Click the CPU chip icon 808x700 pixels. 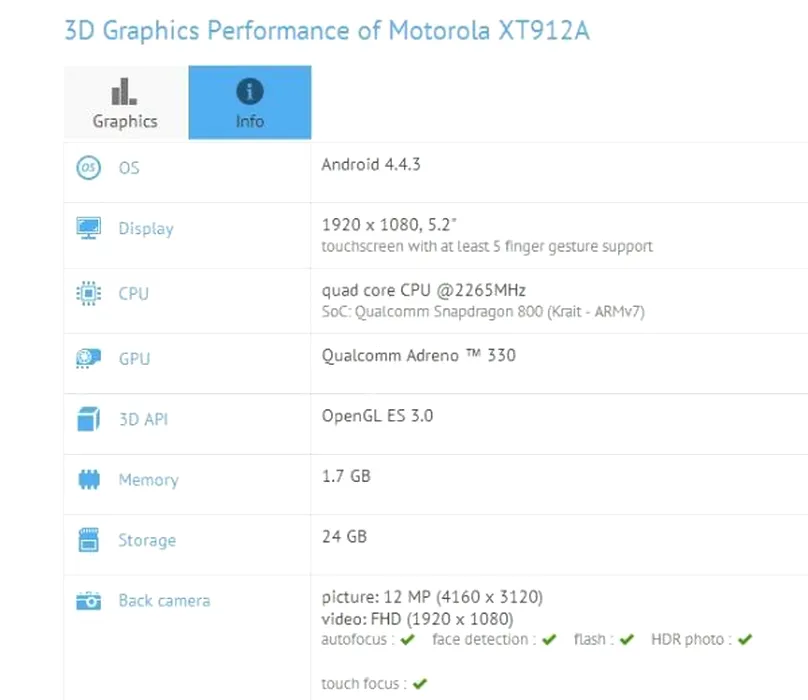click(89, 293)
